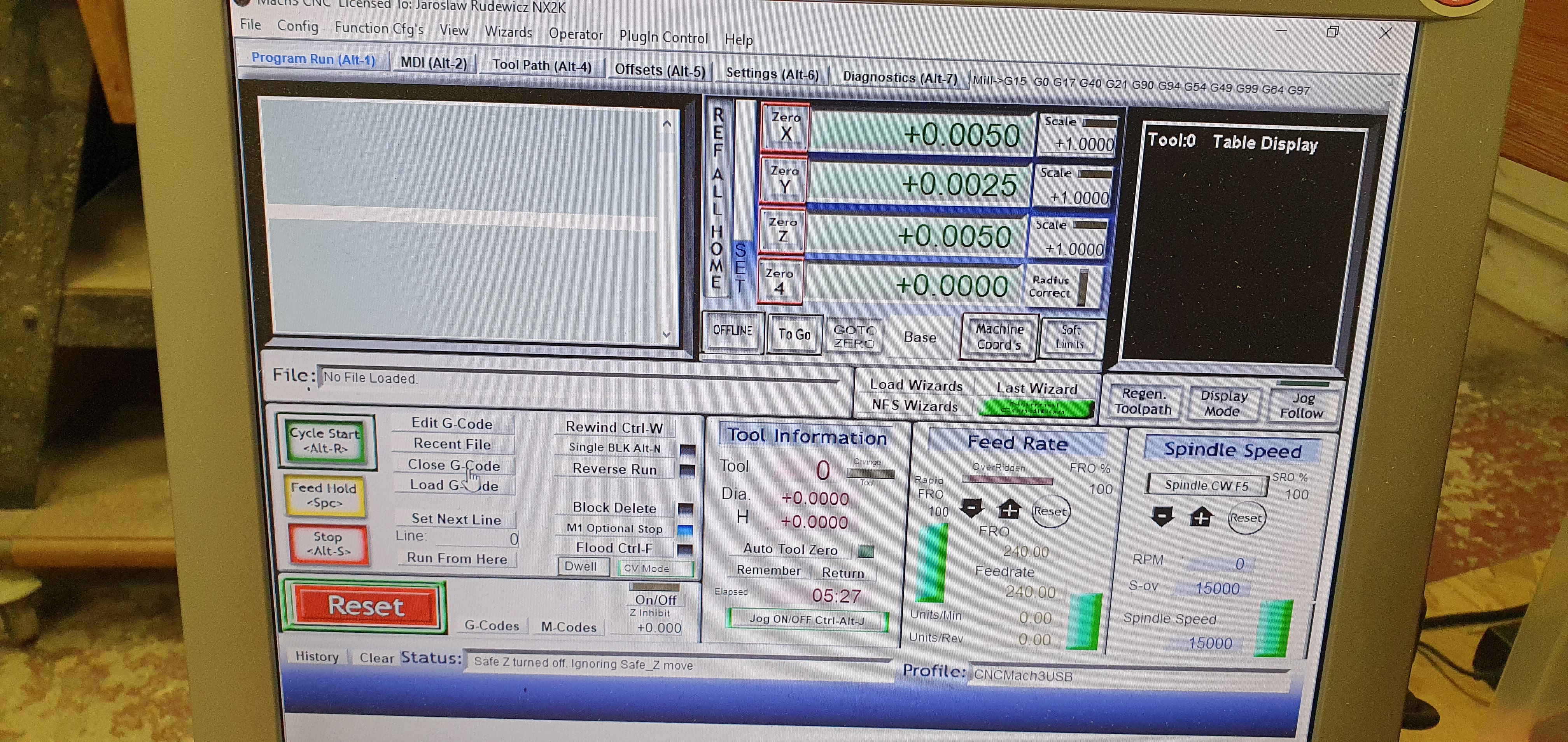
Task: Toggle Z Inhibit On/Off
Action: point(656,600)
